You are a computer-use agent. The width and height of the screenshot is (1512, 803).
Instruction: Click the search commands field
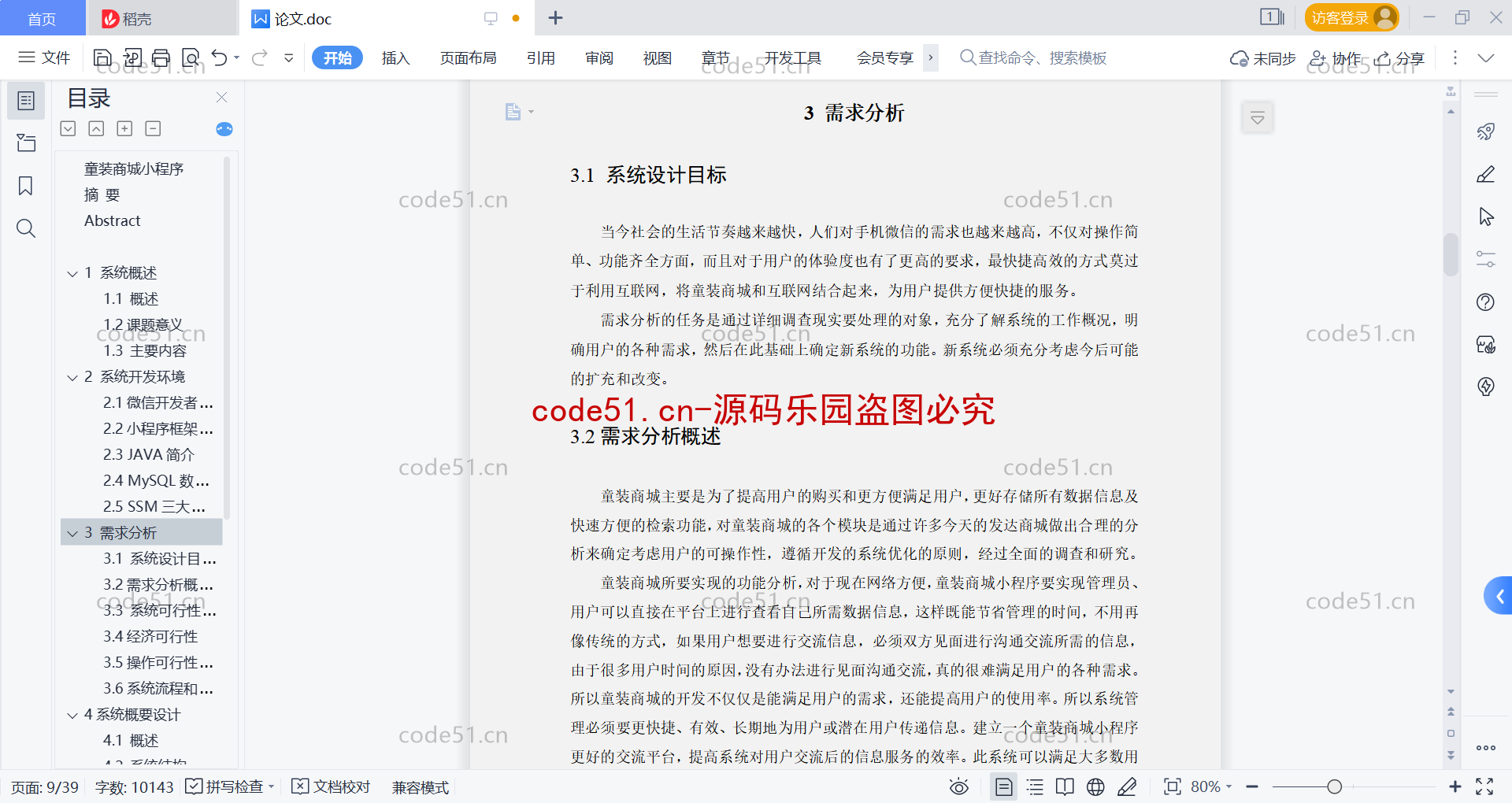(1033, 57)
